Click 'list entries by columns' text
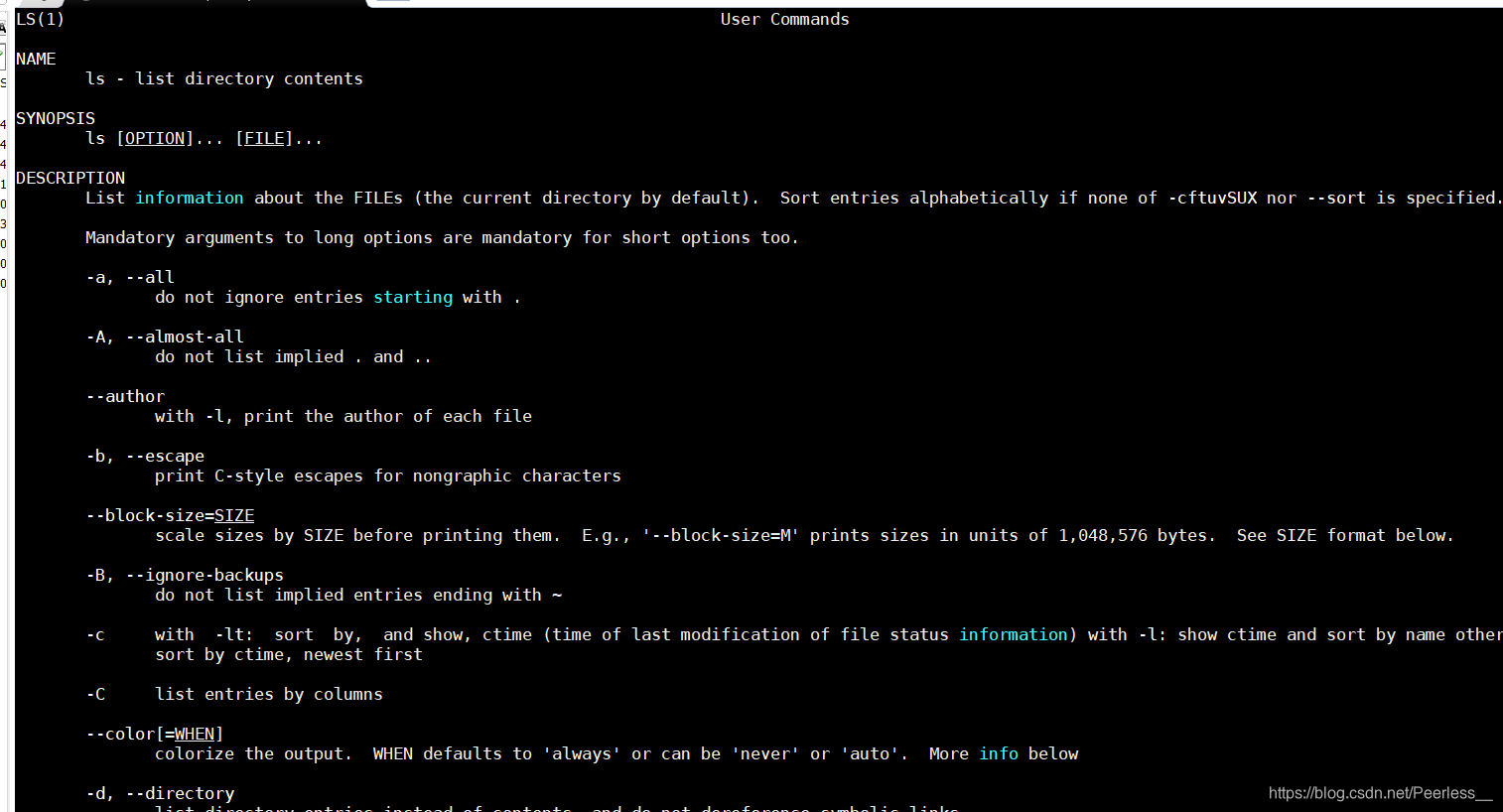1503x812 pixels. pos(269,694)
